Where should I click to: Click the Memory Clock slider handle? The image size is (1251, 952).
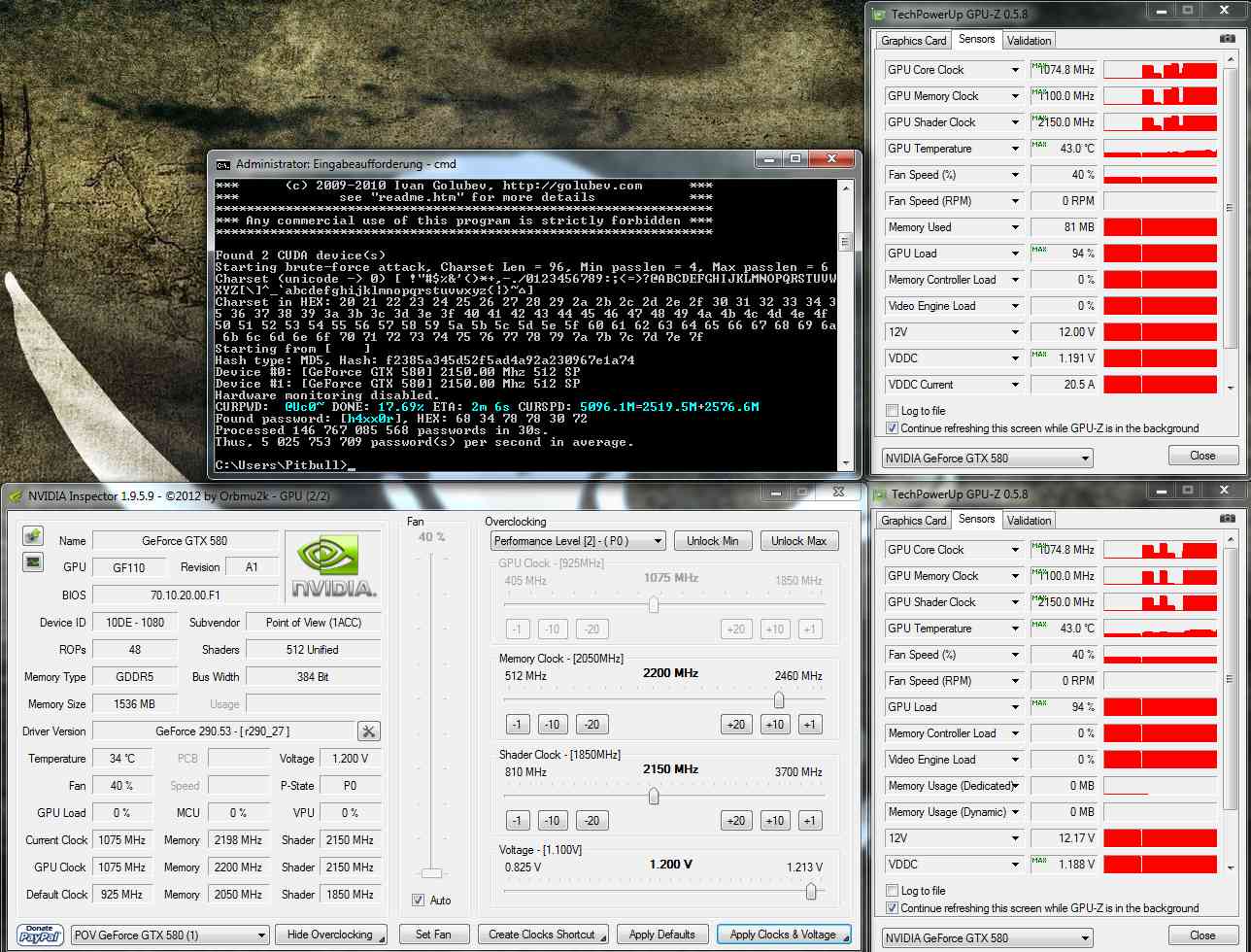pos(779,700)
